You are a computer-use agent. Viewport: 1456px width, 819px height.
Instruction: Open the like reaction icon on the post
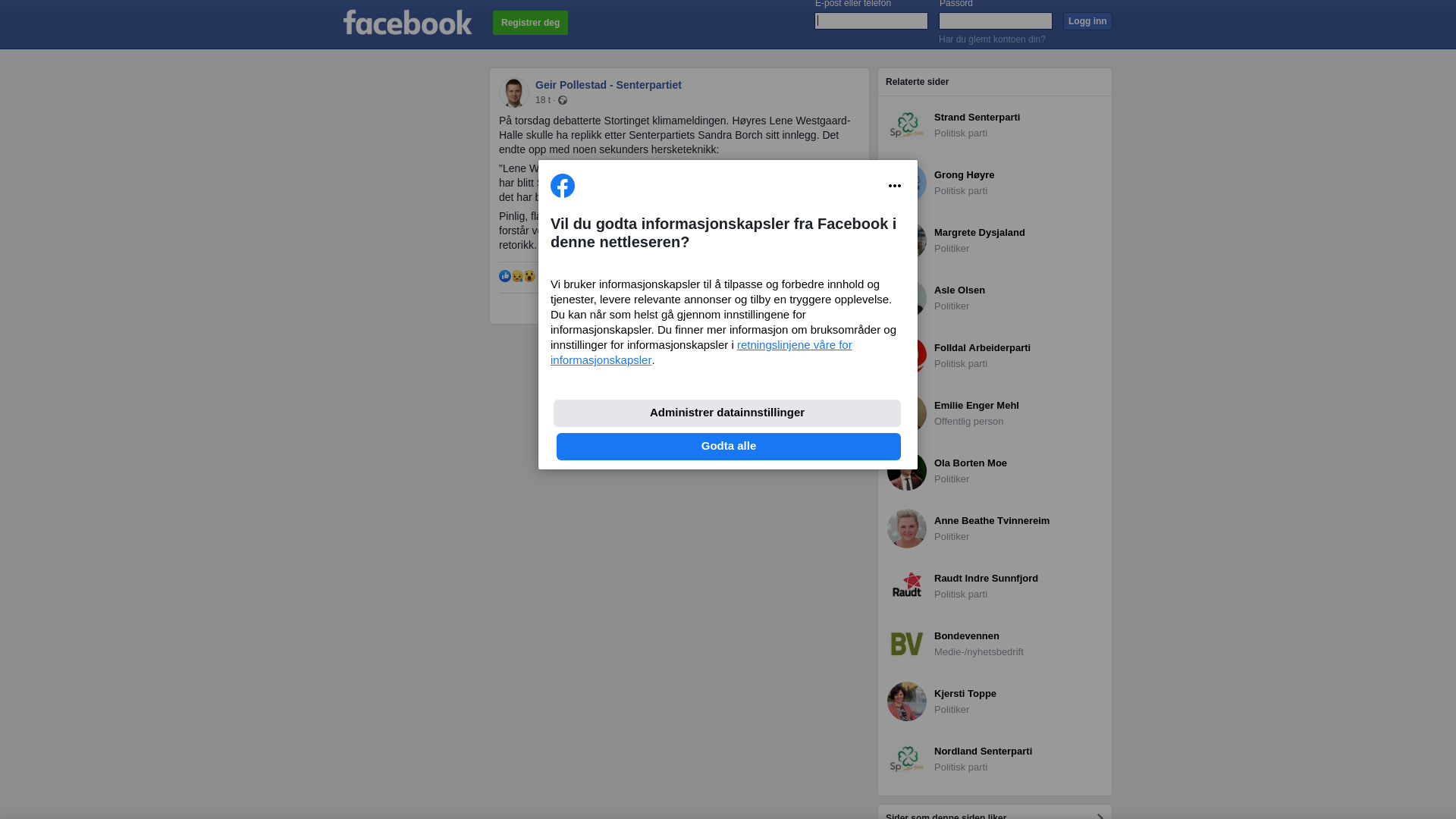click(505, 276)
